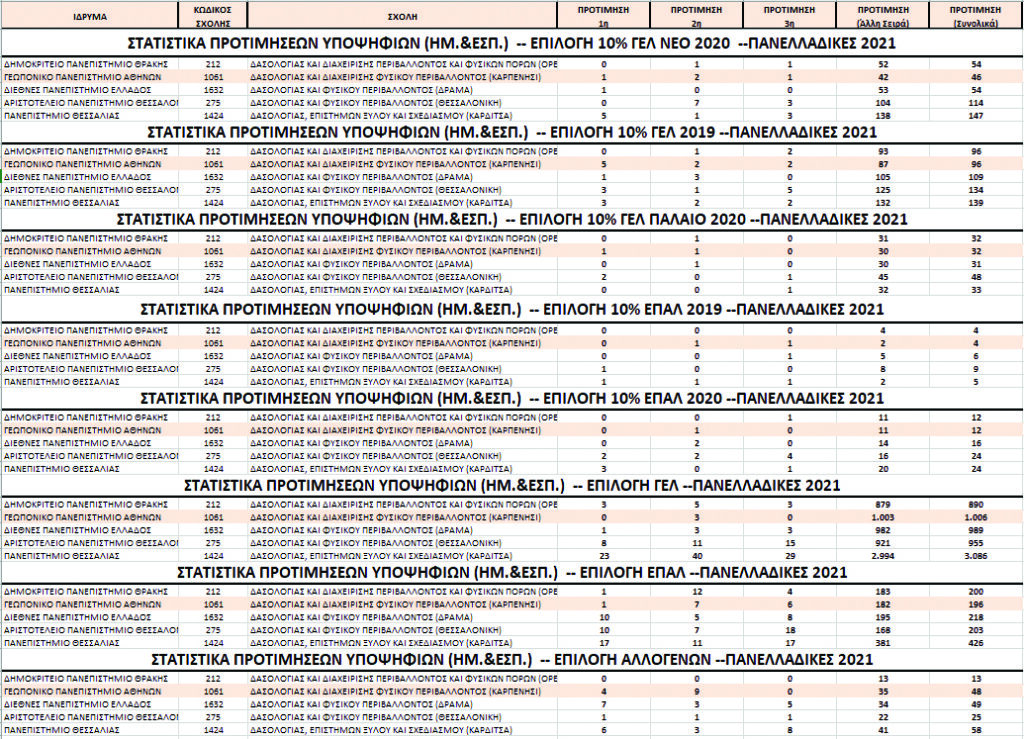
Task: Click the ΕΠΙΛΟΓΗ 10% ΕΠΑΛ 2020 section title
Action: coord(511,398)
